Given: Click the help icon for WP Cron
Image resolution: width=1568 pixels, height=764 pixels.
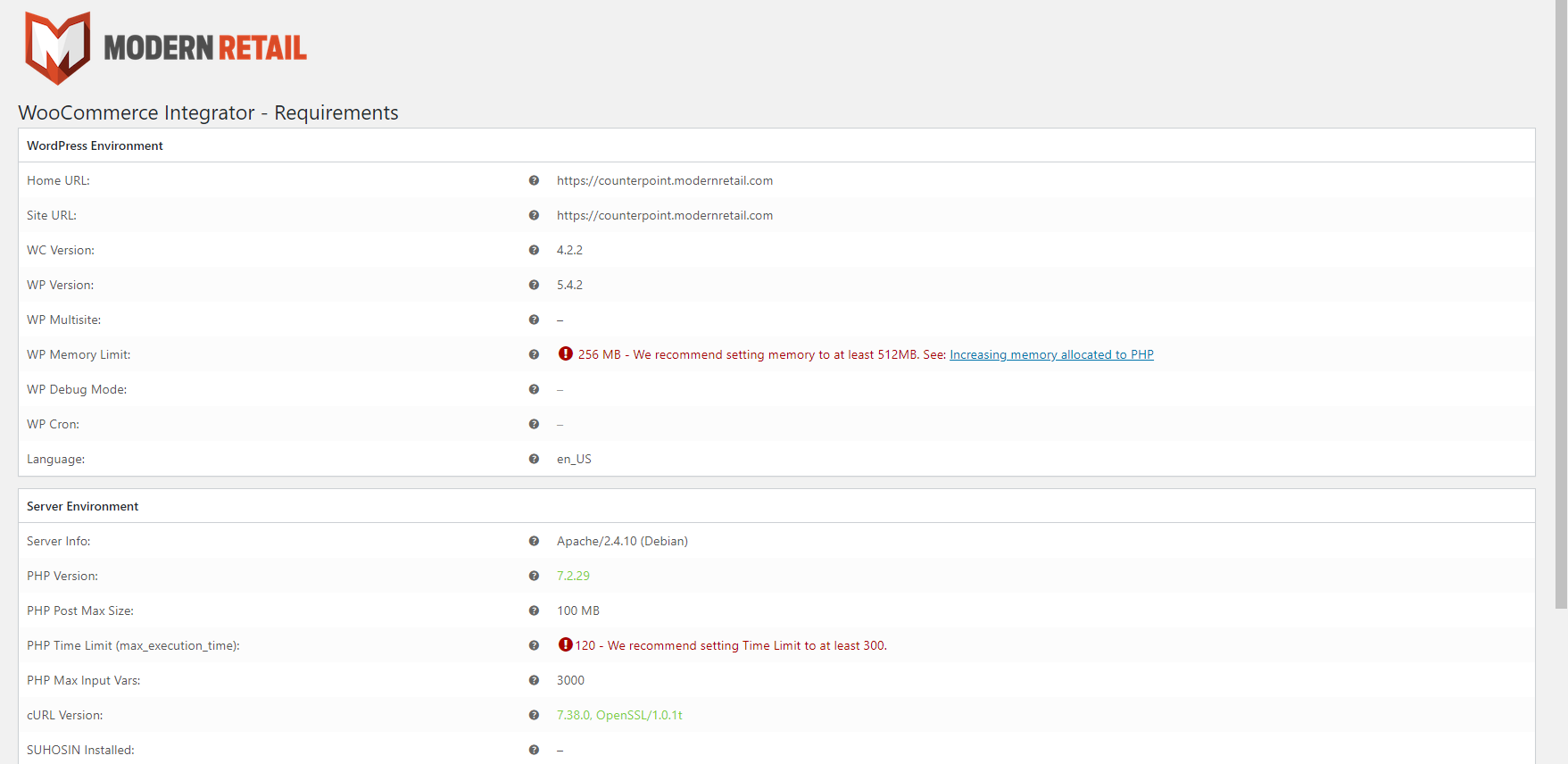Looking at the screenshot, I should pyautogui.click(x=534, y=424).
